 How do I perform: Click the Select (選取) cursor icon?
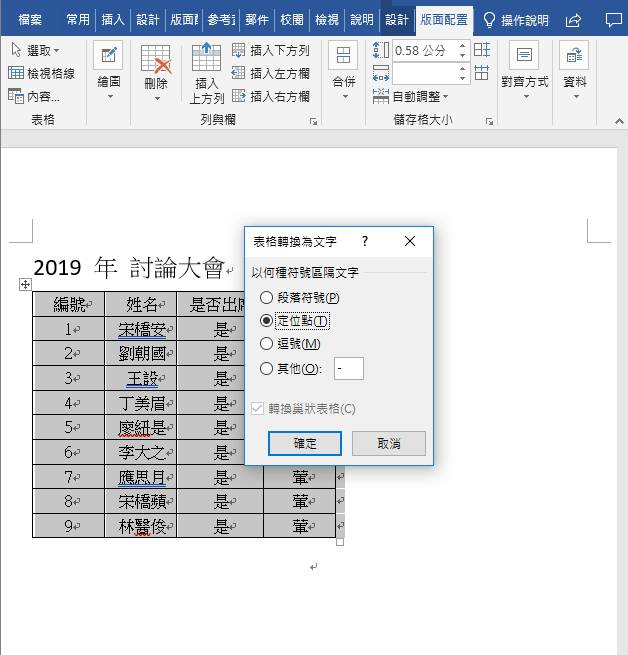[x=16, y=50]
